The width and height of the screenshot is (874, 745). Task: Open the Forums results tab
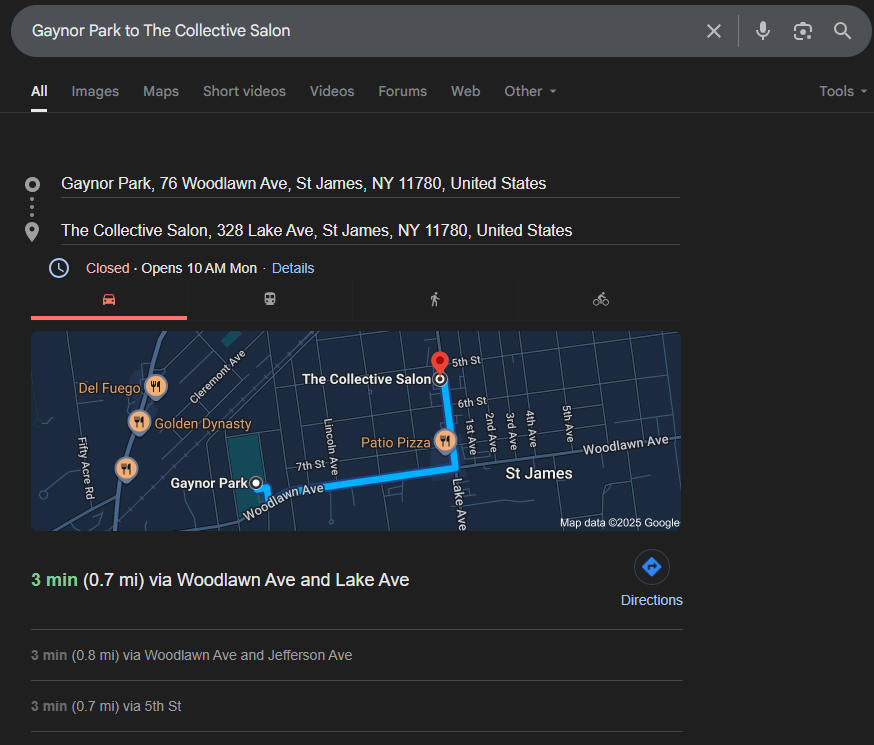402,91
